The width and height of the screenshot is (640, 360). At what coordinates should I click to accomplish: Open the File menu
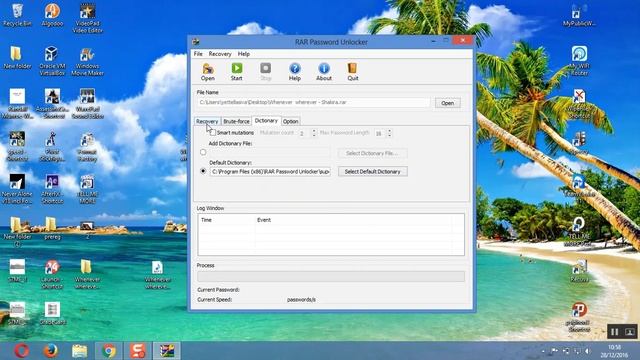click(x=198, y=54)
